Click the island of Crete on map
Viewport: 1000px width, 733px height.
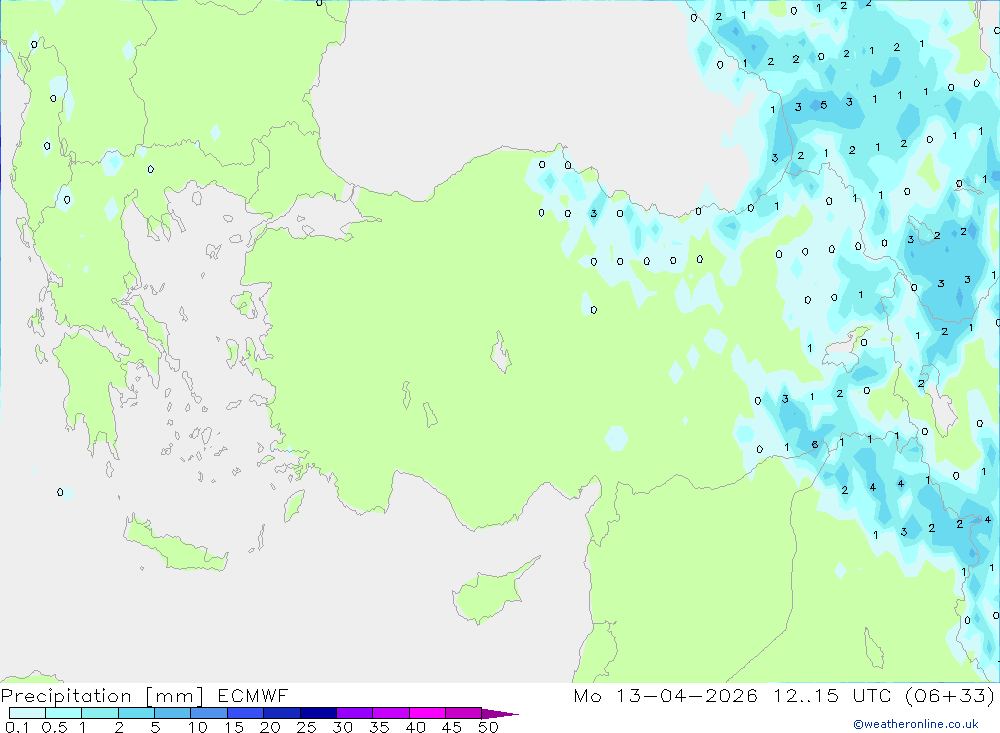[175, 545]
